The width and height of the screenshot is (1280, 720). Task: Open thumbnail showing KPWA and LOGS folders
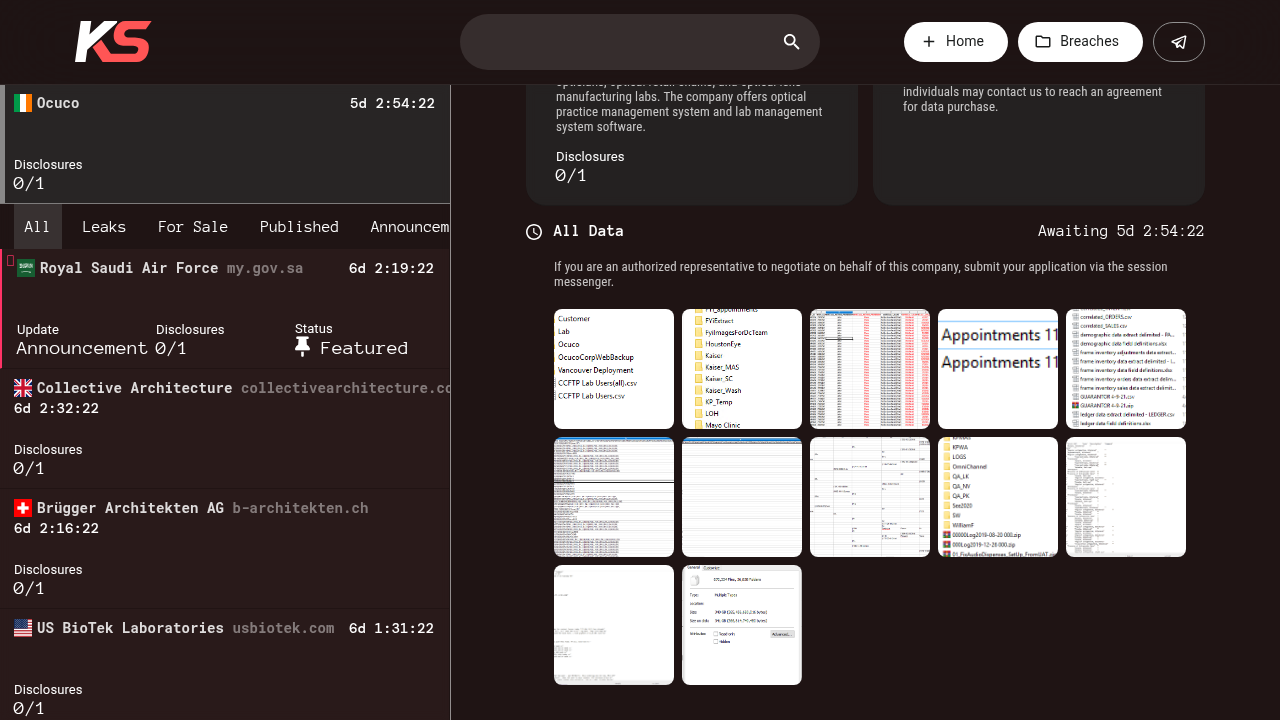coord(998,497)
